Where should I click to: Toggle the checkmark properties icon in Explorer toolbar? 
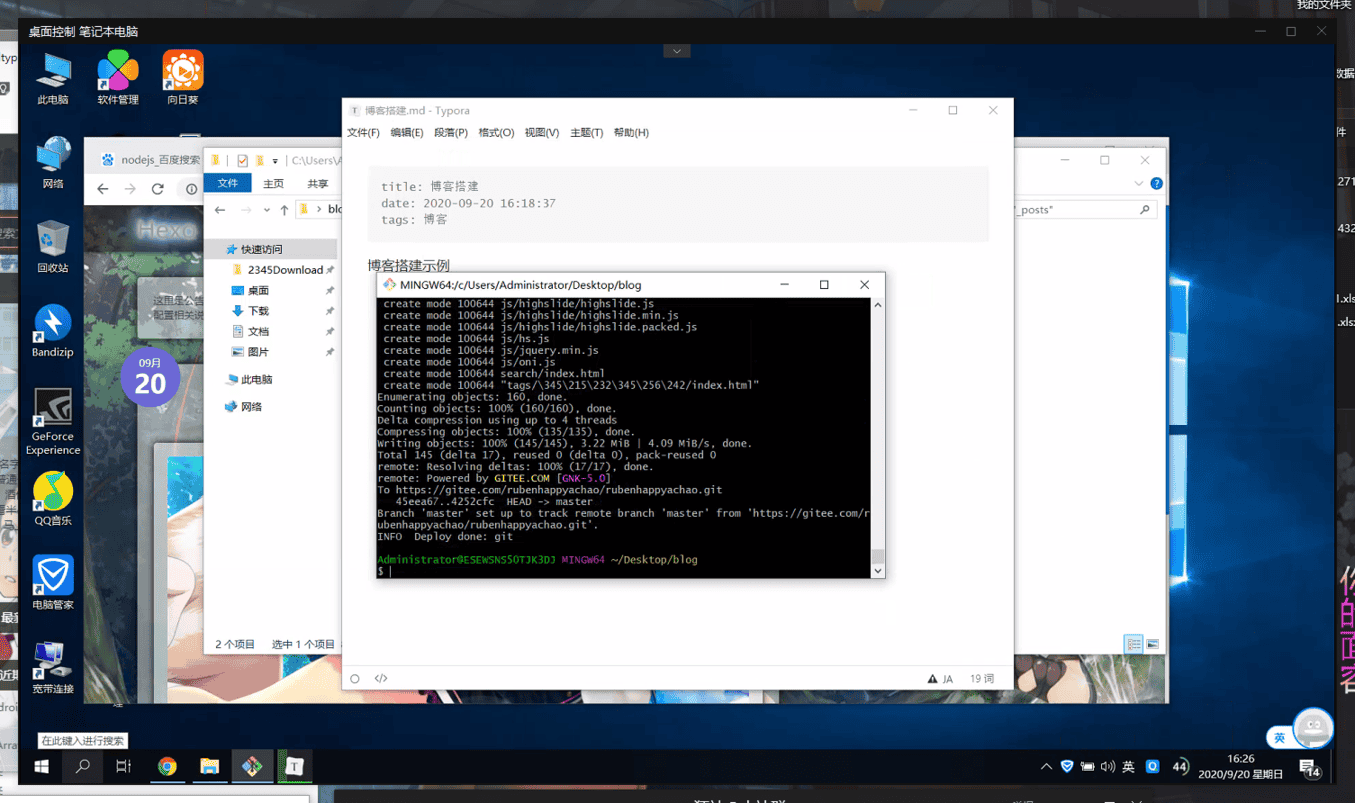[242, 160]
